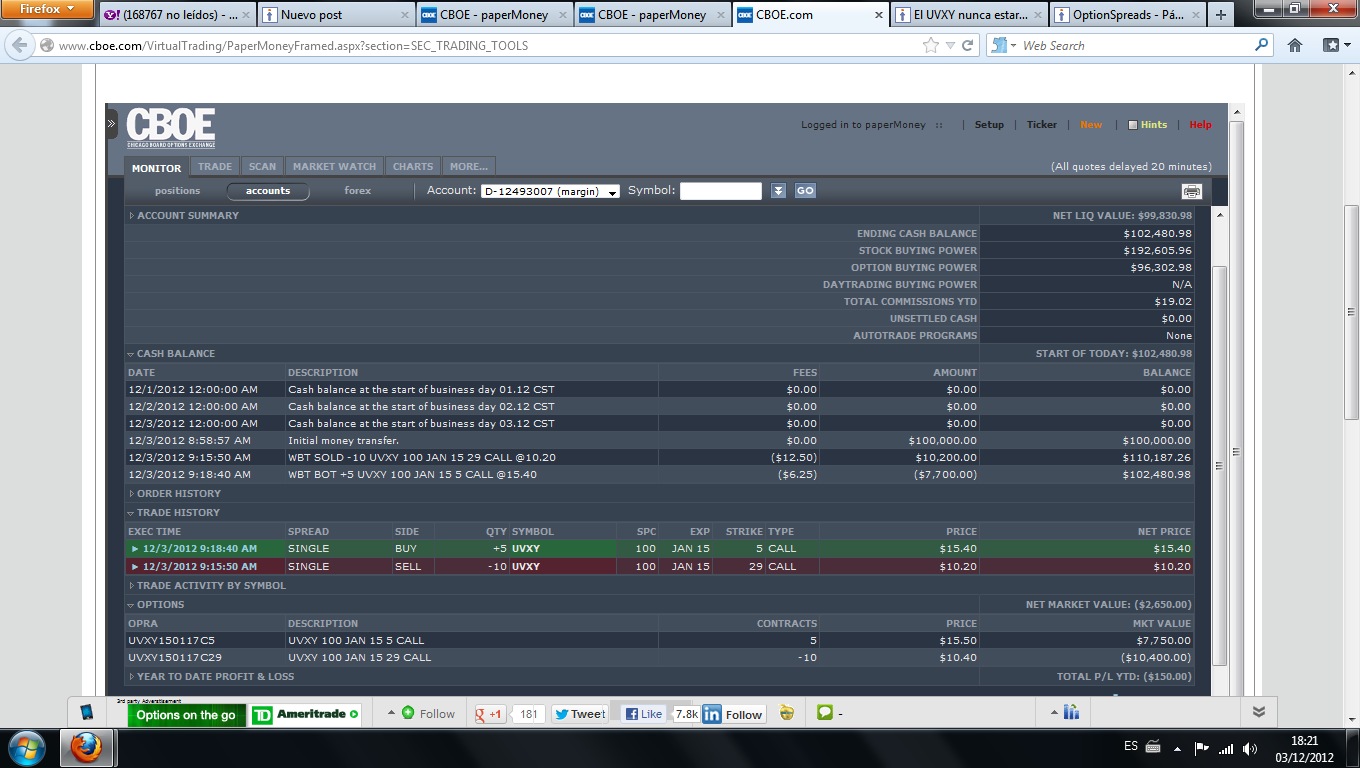Screen dimensions: 1360x768
Task: Open the Account dropdown D-12493007 (margin)
Action: 550,191
